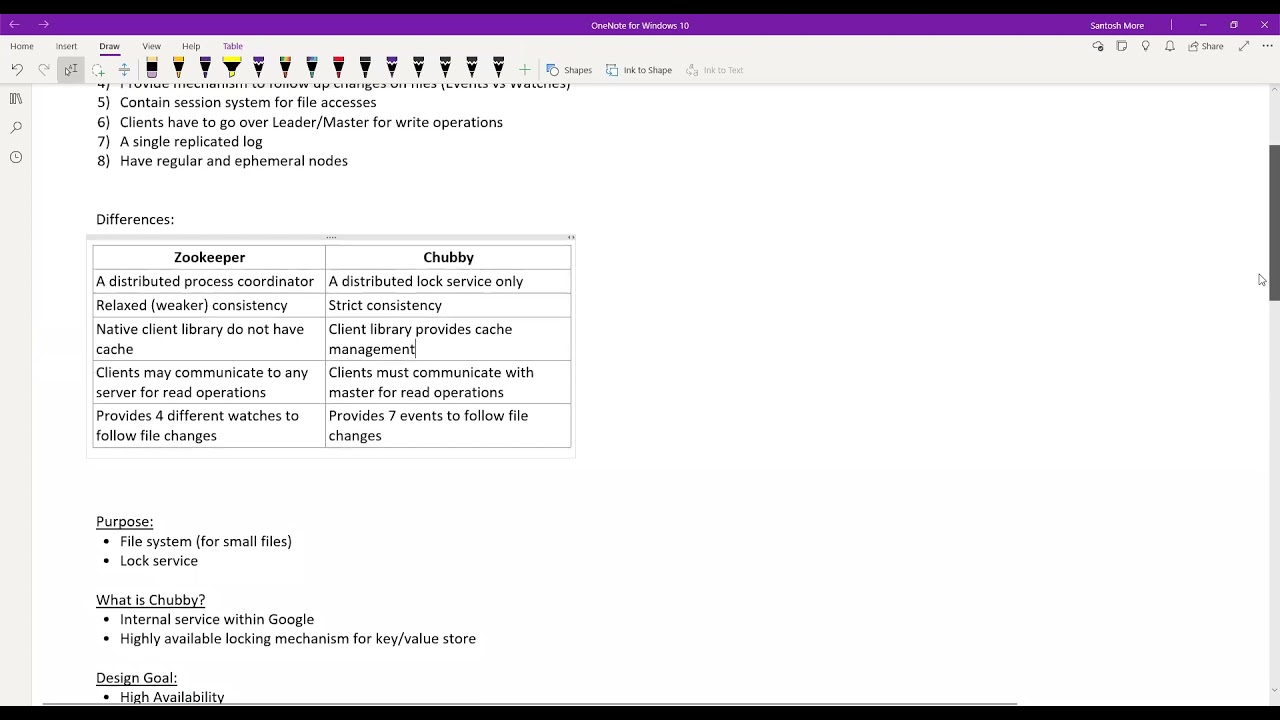1280x720 pixels.
Task: Click the scroll down arrow
Action: [x=1274, y=690]
